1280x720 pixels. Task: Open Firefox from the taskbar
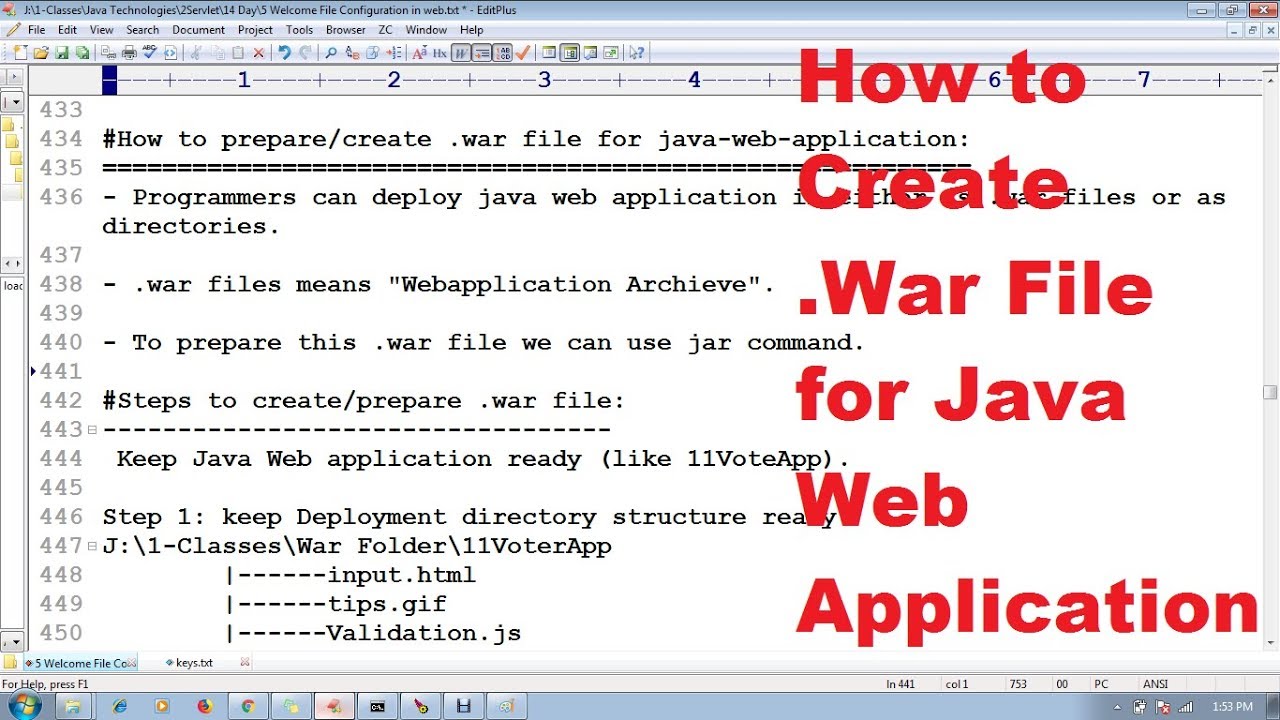click(205, 706)
